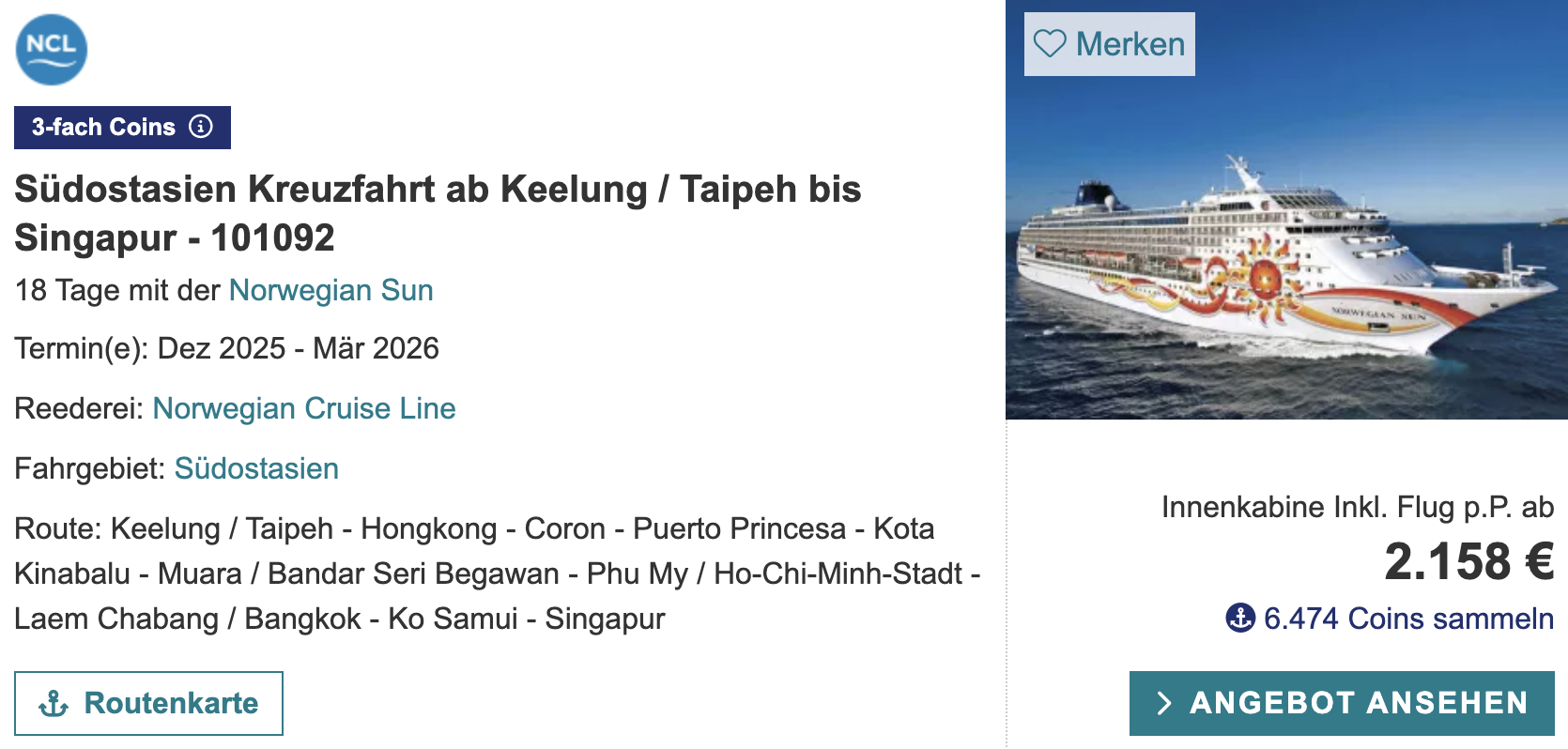Toggle Merken to bookmark this cruise
The width and height of the screenshot is (1568, 749).
tap(1109, 42)
